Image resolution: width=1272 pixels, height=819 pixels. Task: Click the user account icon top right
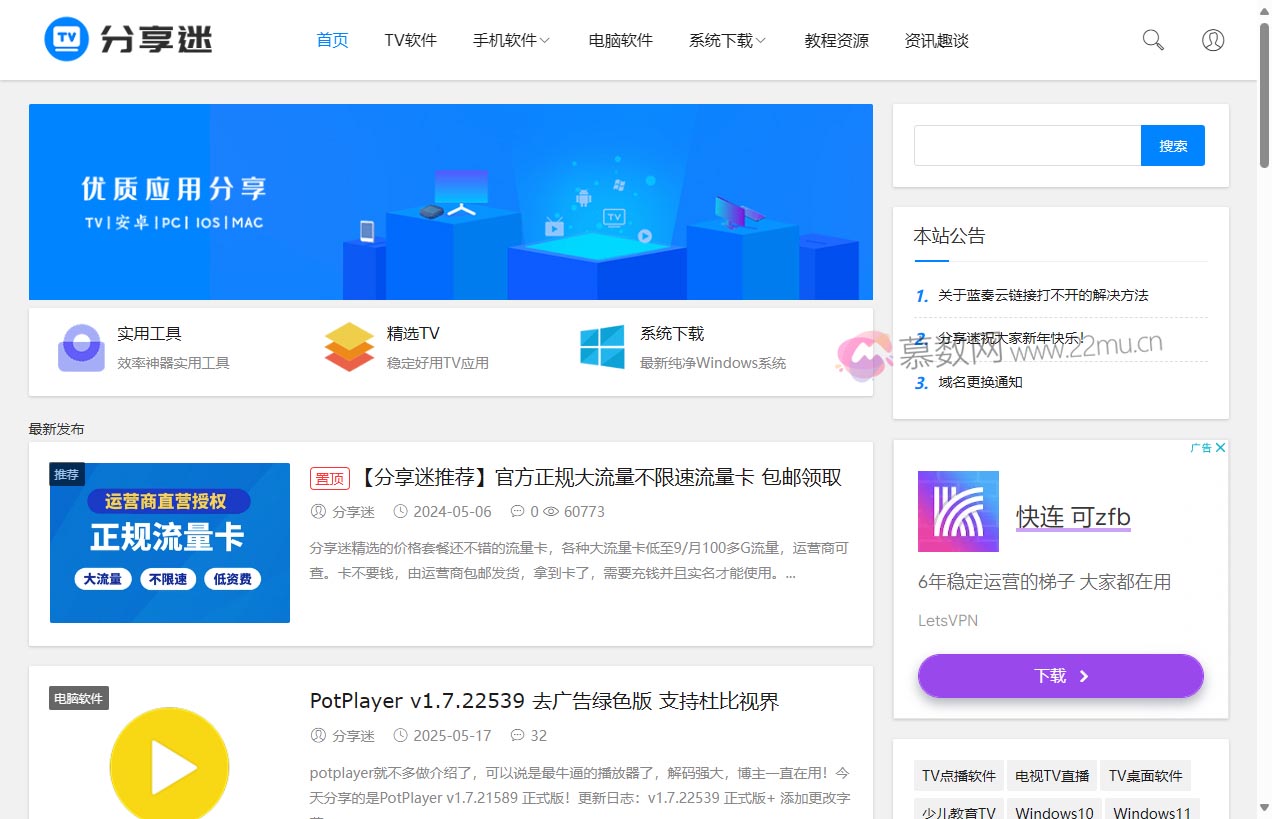pyautogui.click(x=1212, y=40)
